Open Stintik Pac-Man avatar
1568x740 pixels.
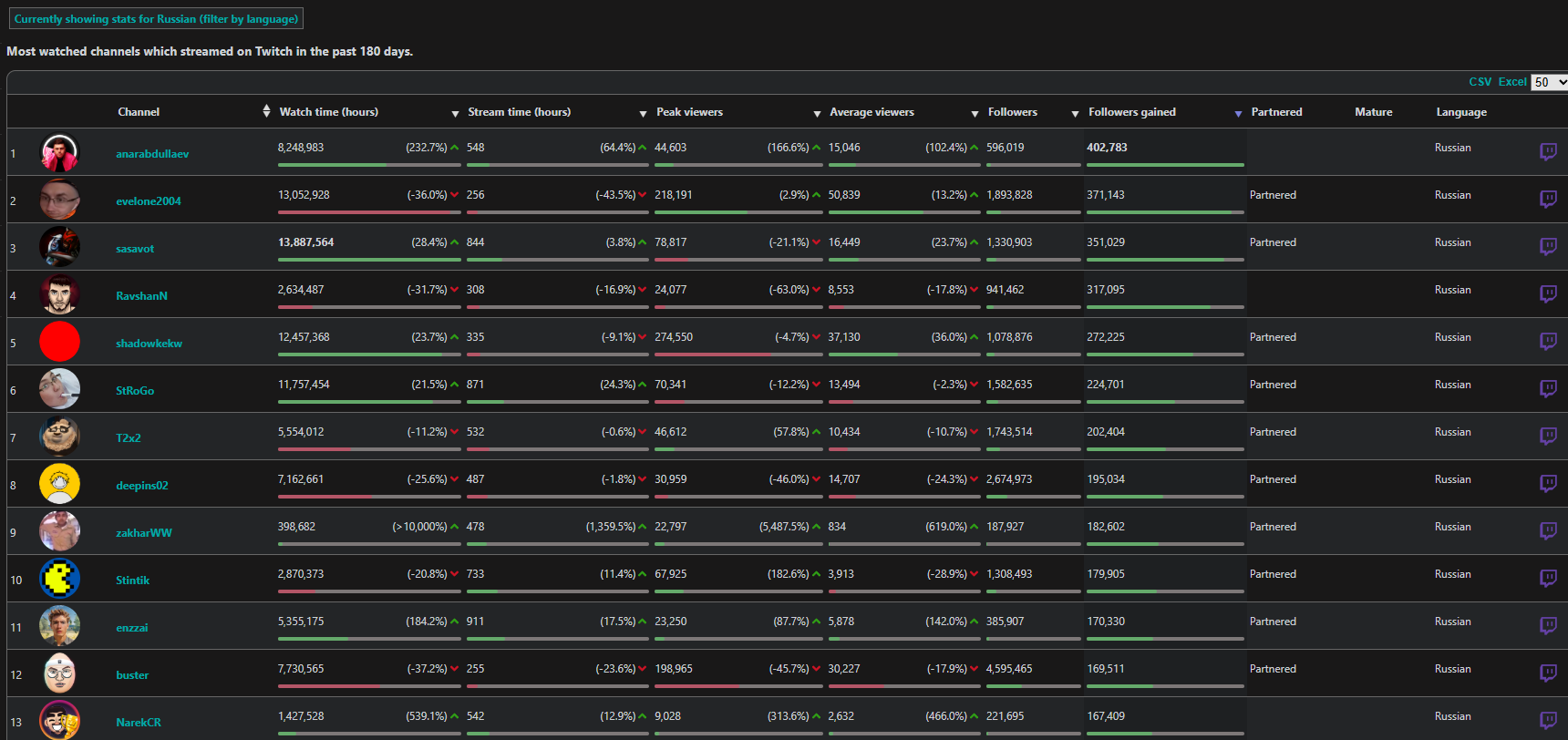coord(59,579)
